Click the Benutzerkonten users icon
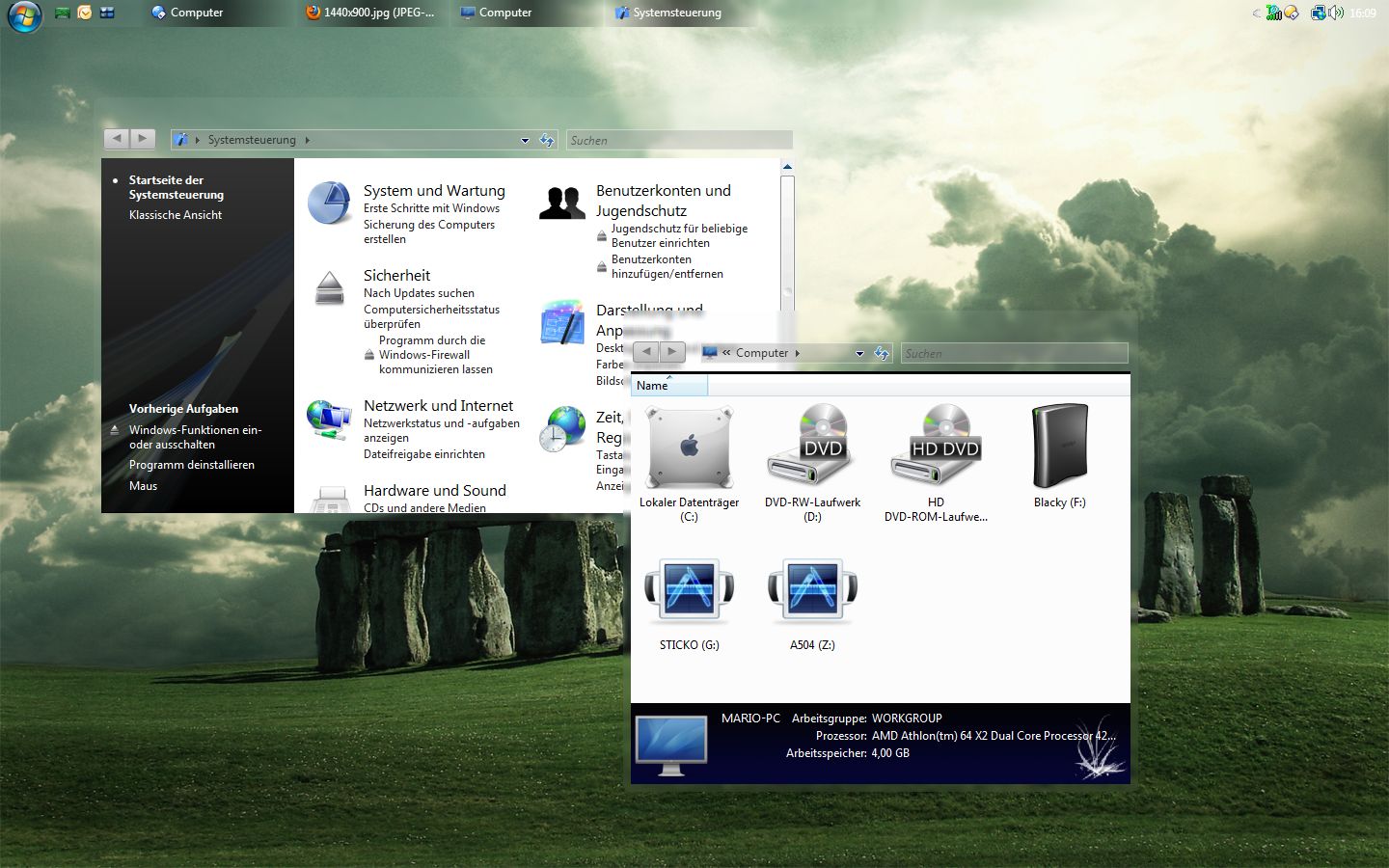Screen dimensions: 1389x868 click(x=561, y=203)
